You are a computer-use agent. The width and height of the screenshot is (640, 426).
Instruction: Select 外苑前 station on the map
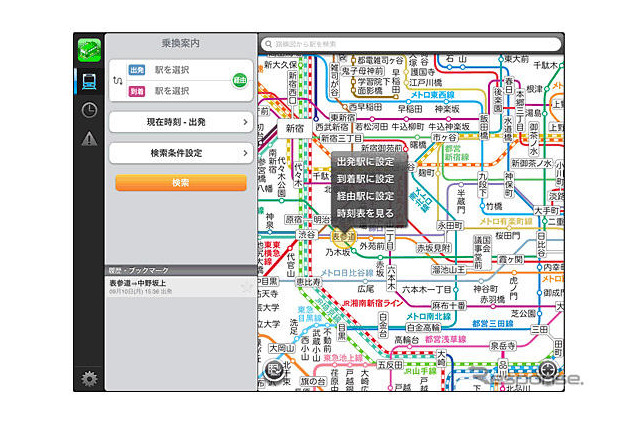(x=372, y=246)
